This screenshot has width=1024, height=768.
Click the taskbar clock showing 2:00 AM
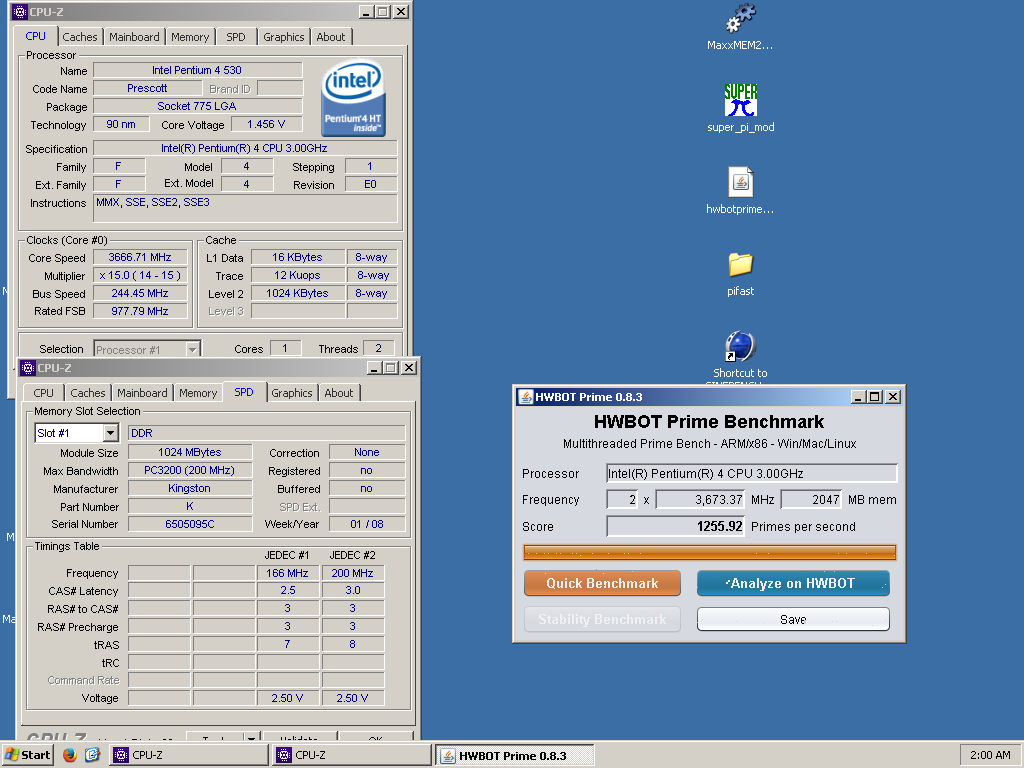click(990, 755)
